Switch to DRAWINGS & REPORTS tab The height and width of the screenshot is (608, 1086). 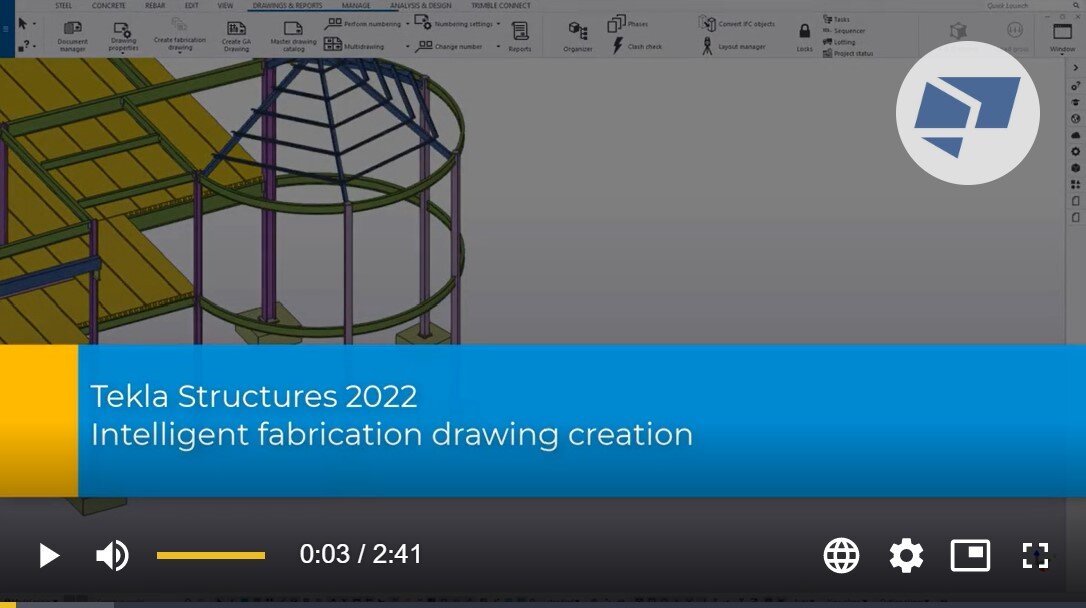[287, 6]
